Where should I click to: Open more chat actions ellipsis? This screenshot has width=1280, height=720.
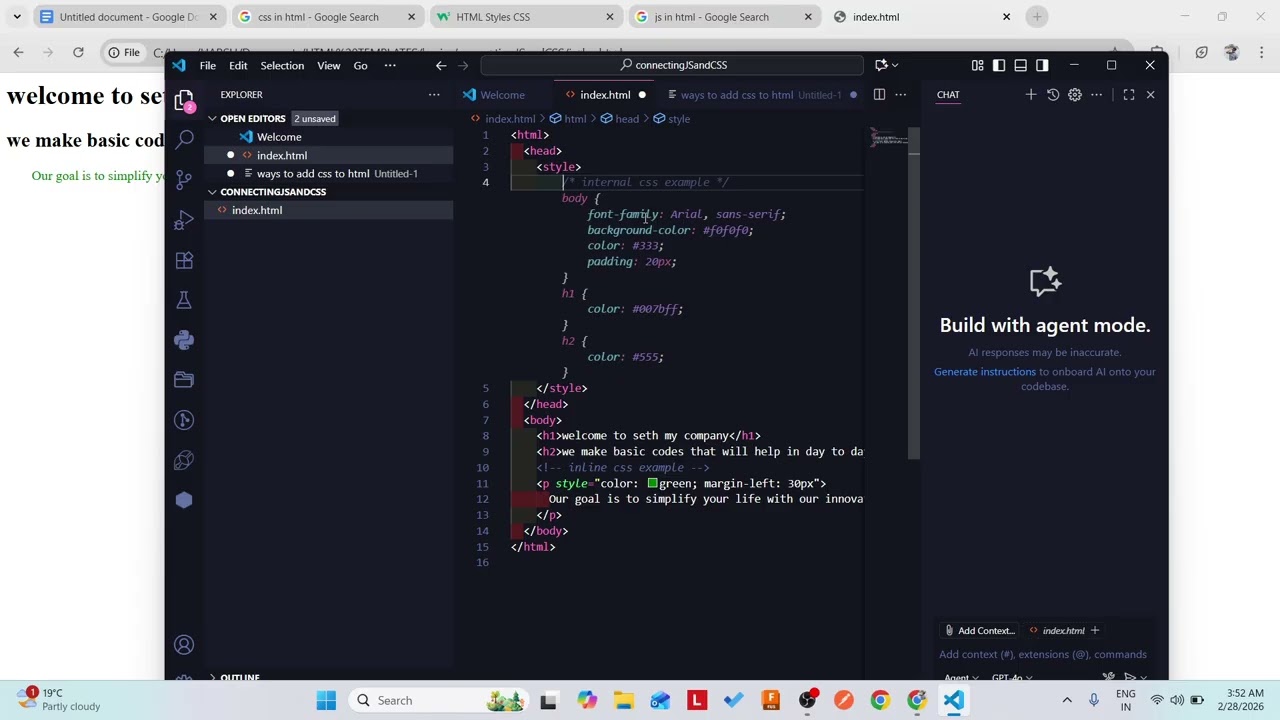pos(1097,95)
